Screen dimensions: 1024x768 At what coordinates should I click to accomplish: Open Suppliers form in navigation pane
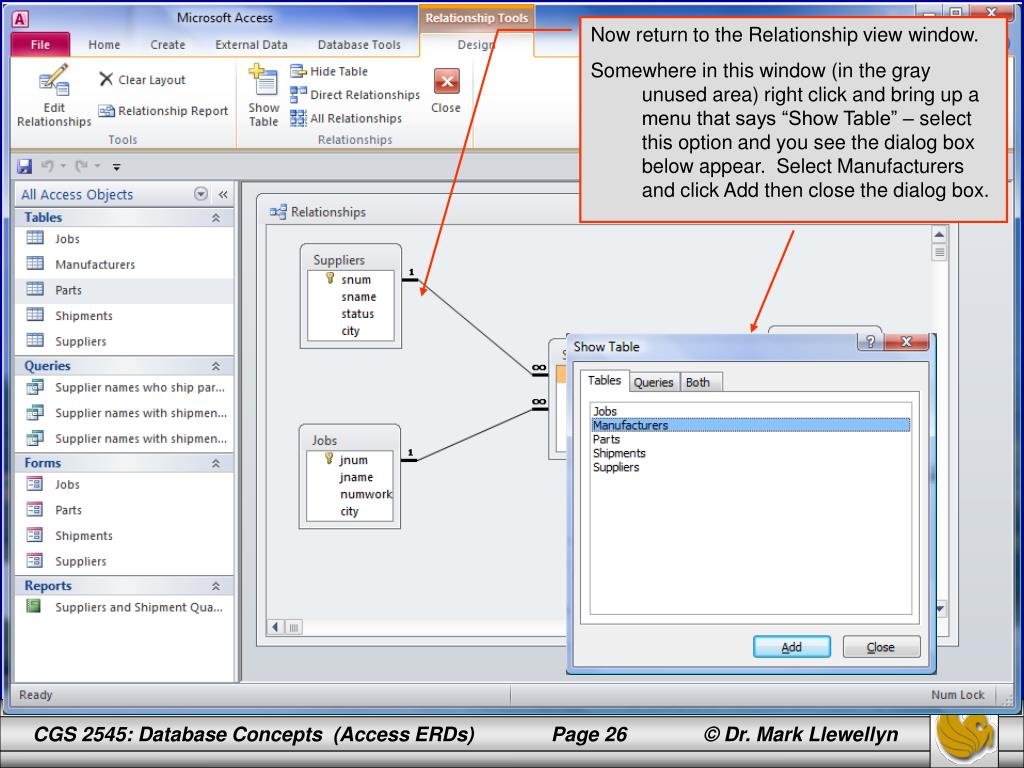124,561
